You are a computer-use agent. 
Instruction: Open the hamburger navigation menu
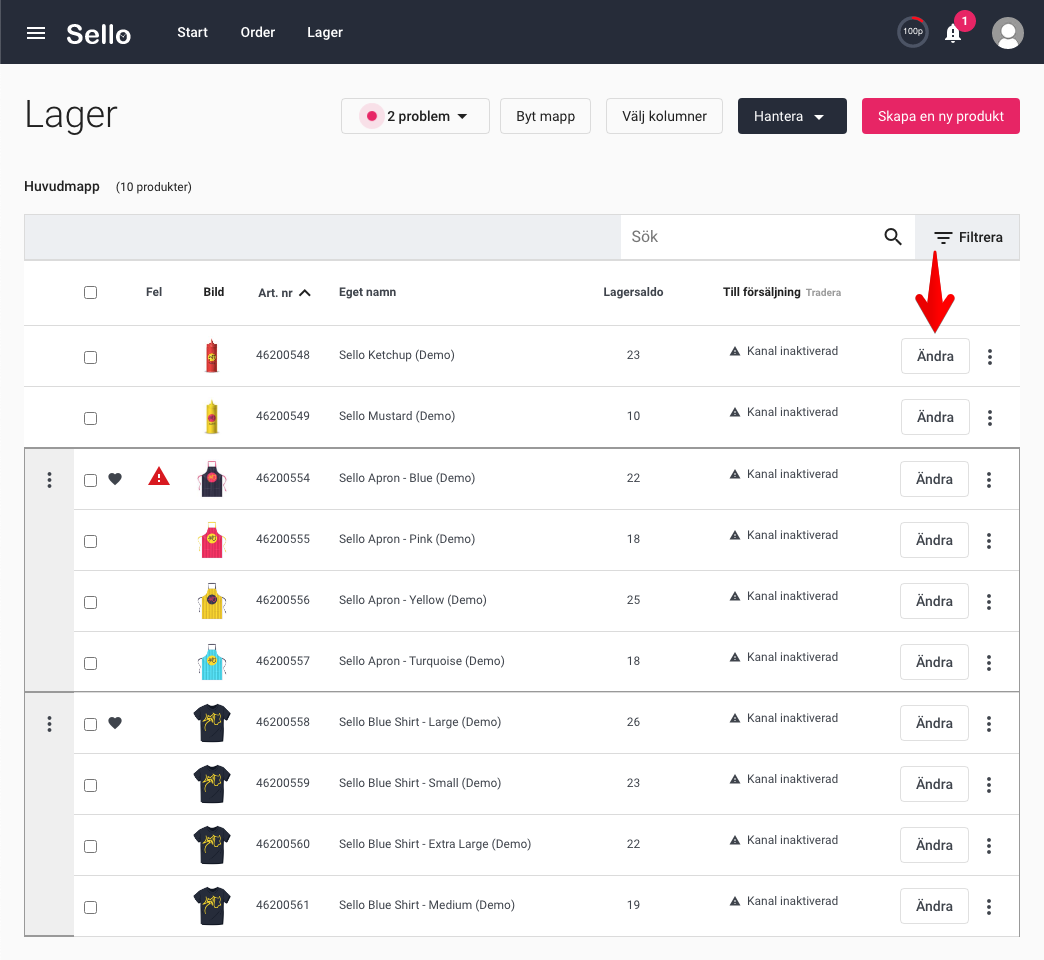[x=36, y=33]
